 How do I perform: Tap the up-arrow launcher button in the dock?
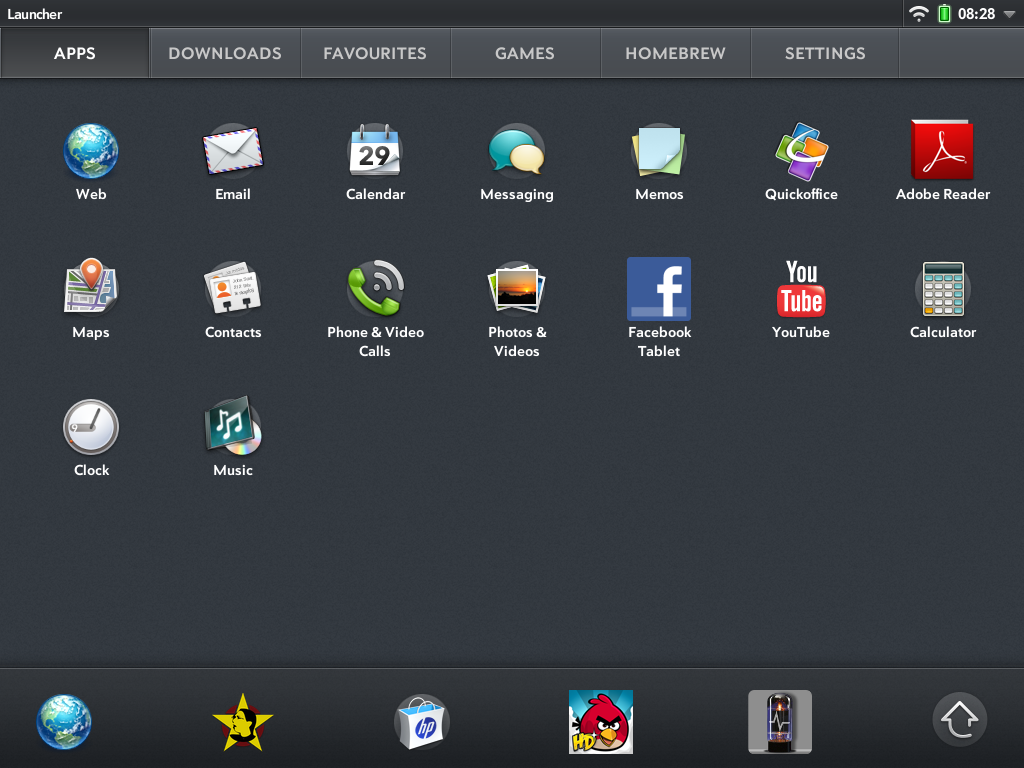point(959,720)
